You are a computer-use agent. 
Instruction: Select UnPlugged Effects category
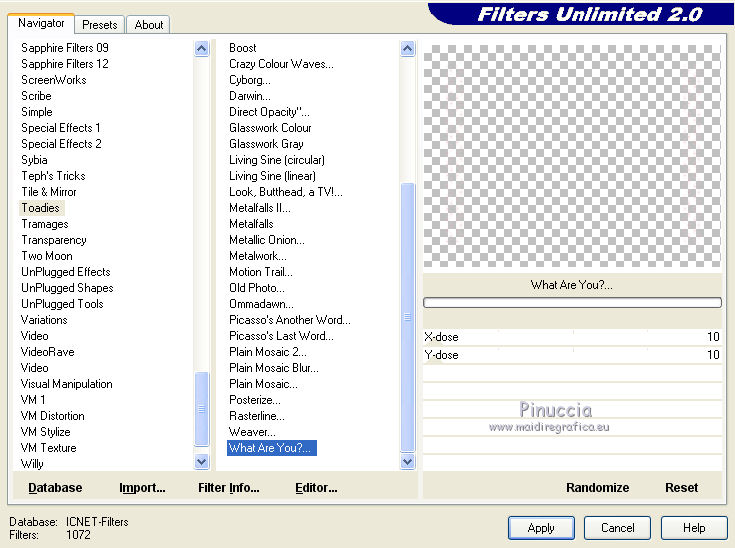[x=66, y=272]
